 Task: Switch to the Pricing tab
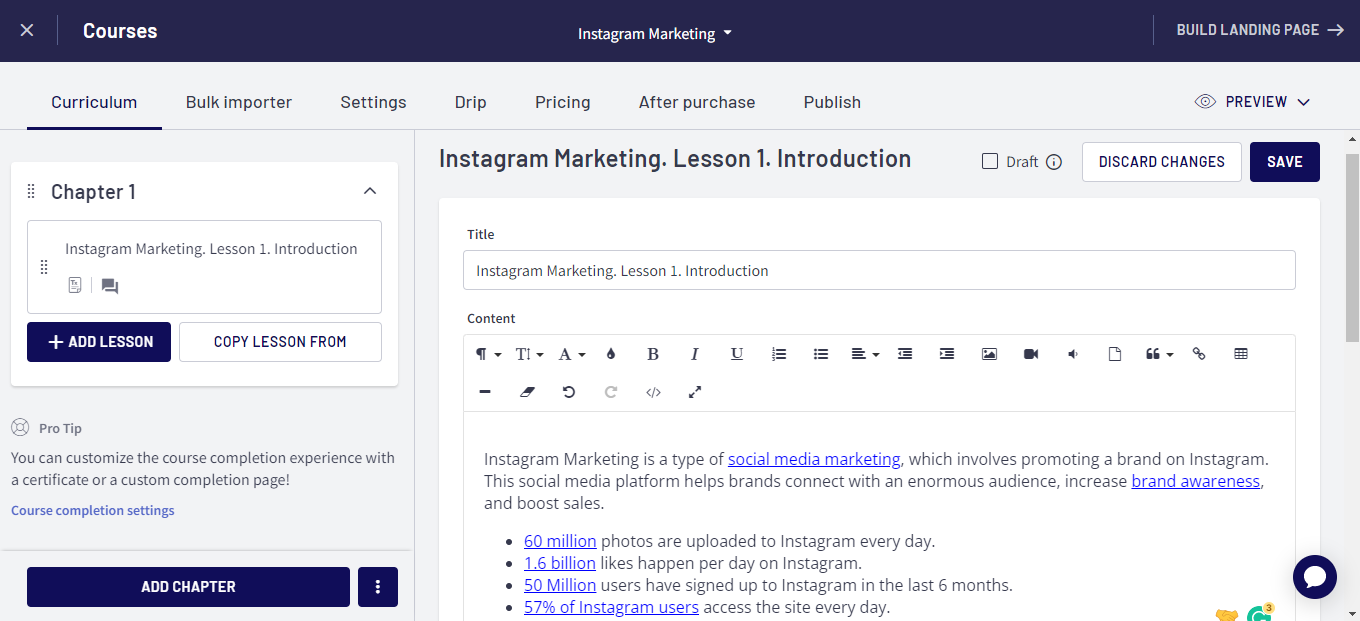pyautogui.click(x=562, y=102)
